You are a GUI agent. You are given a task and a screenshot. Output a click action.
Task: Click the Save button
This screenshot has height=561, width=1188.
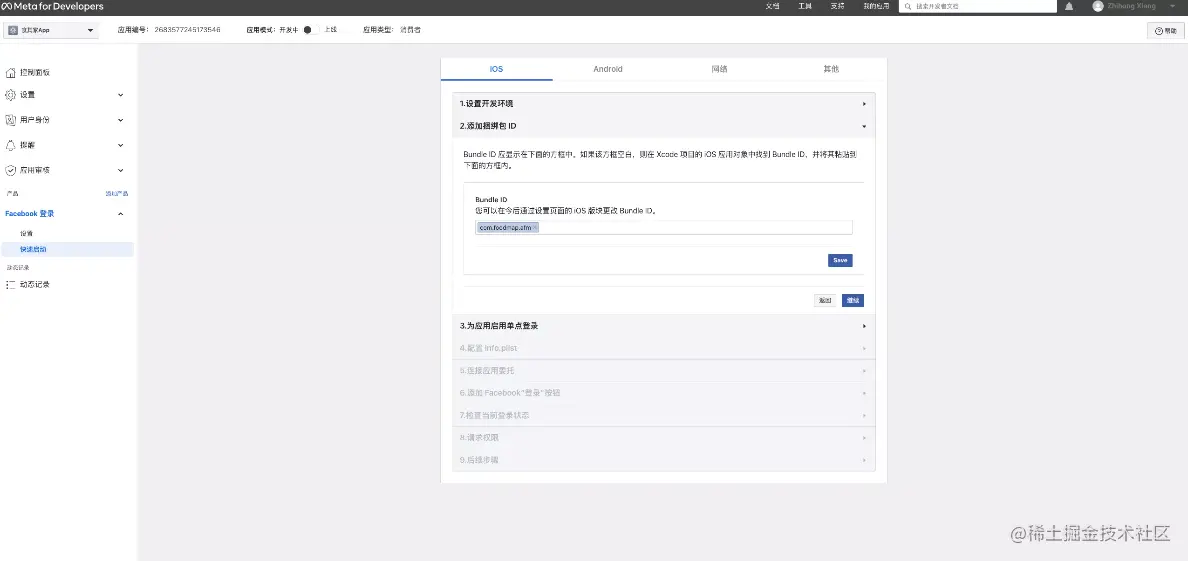(840, 260)
